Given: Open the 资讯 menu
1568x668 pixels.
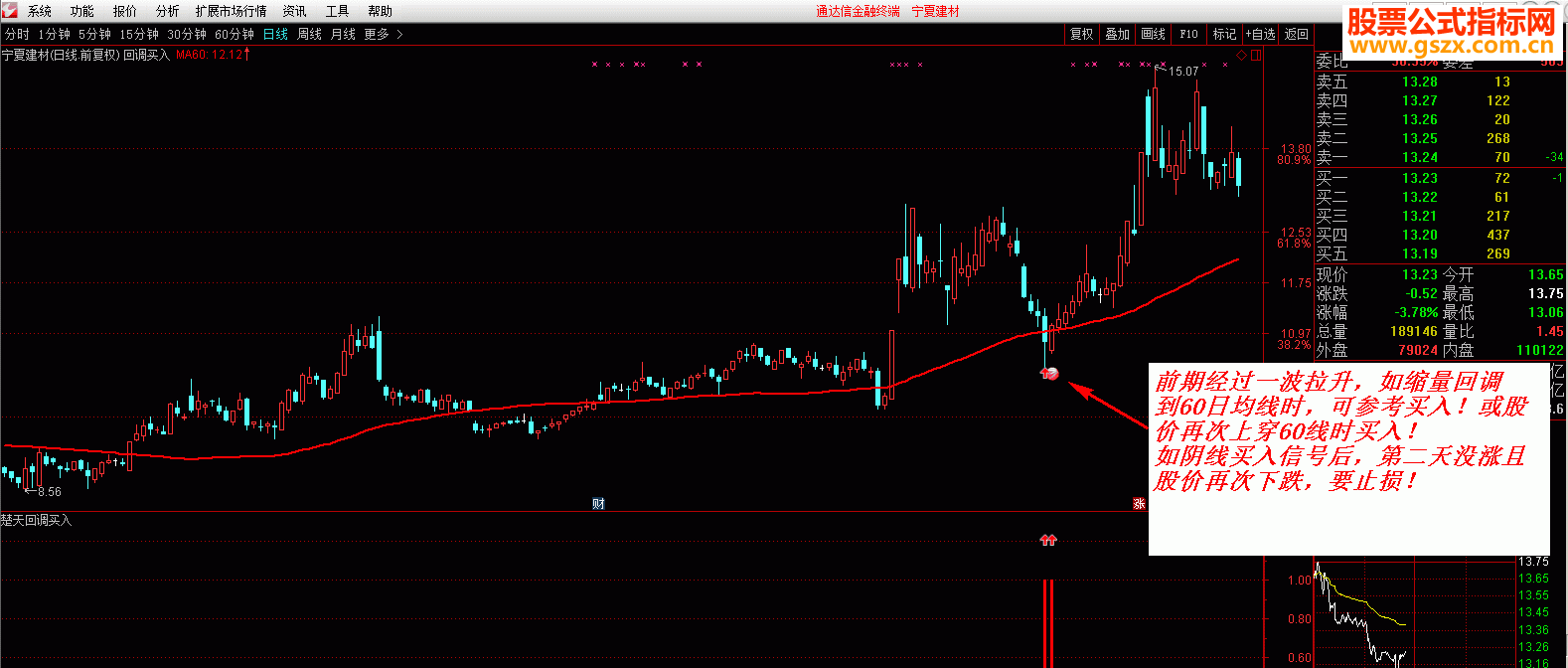Looking at the screenshot, I should (x=295, y=11).
